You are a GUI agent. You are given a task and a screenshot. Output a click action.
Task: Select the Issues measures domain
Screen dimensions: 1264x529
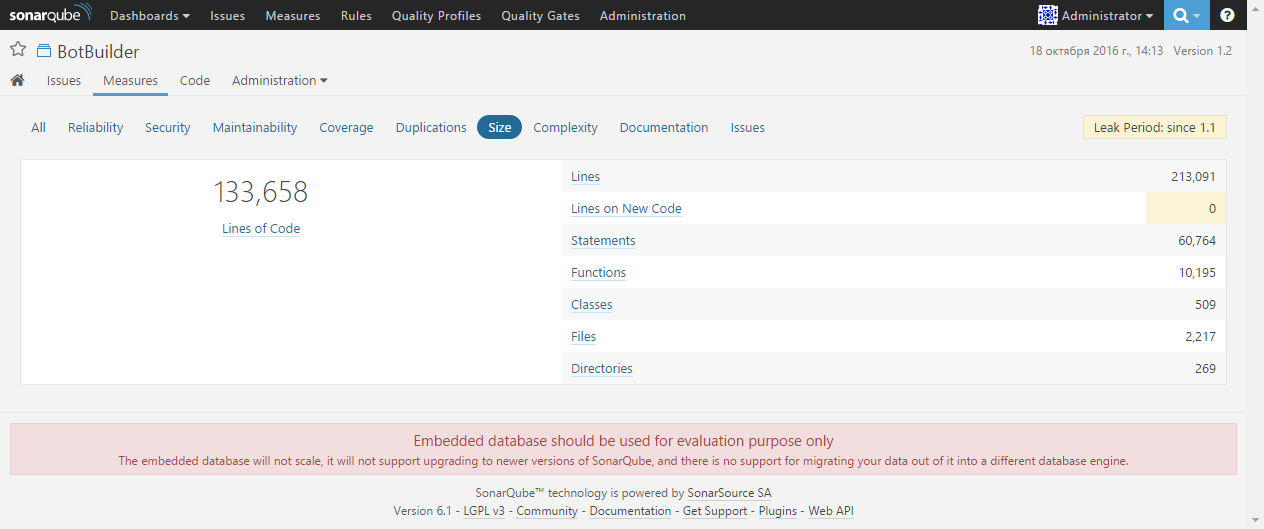(748, 127)
